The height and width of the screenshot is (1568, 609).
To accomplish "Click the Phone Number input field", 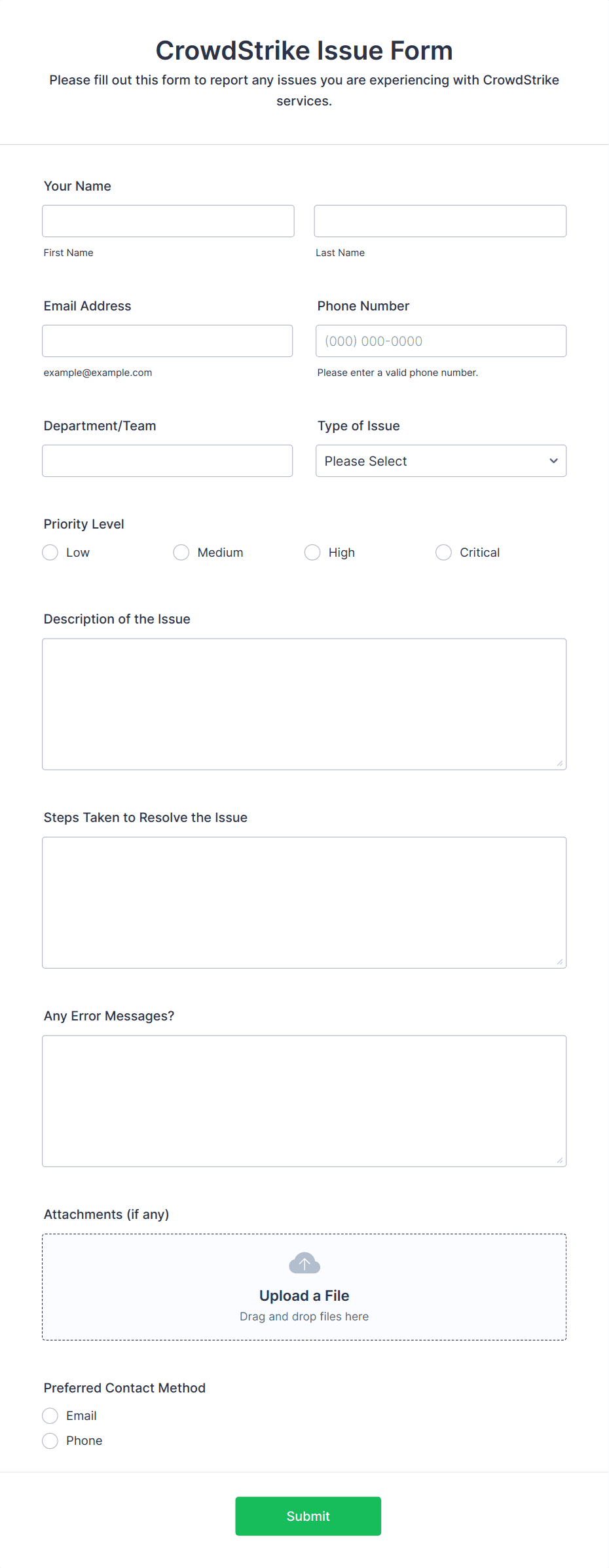I will tap(440, 341).
